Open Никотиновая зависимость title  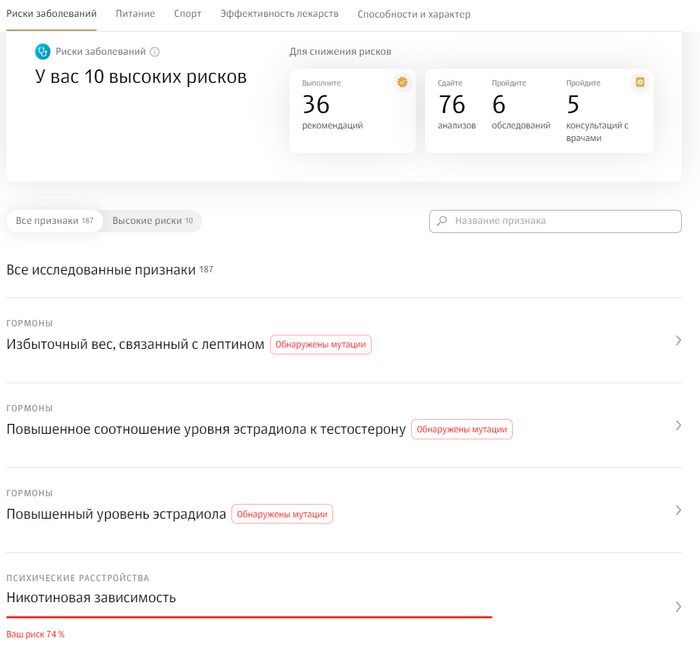91,598
